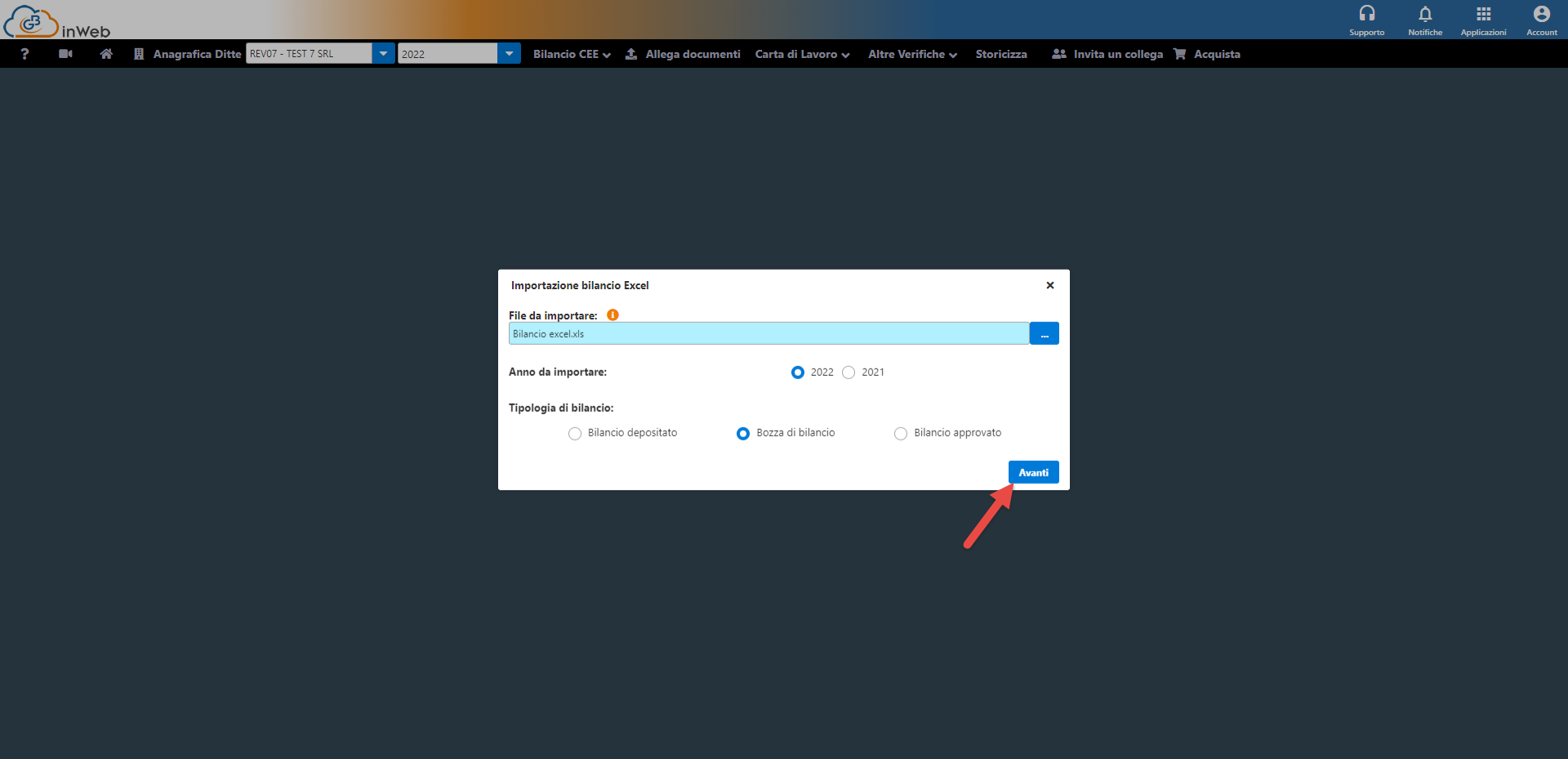Click the upload icon for Allega documenti
Screen dimensions: 1568x759
pos(631,54)
